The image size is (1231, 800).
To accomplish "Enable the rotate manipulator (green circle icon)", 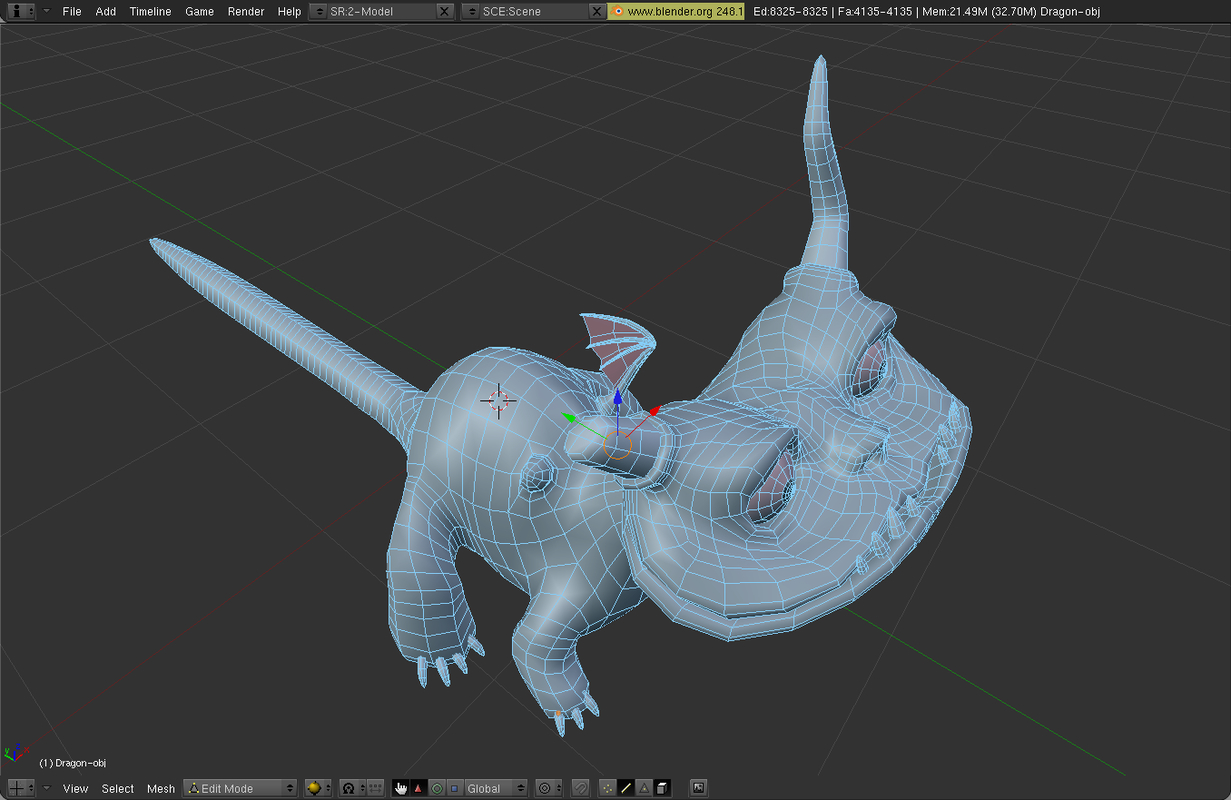I will [437, 788].
